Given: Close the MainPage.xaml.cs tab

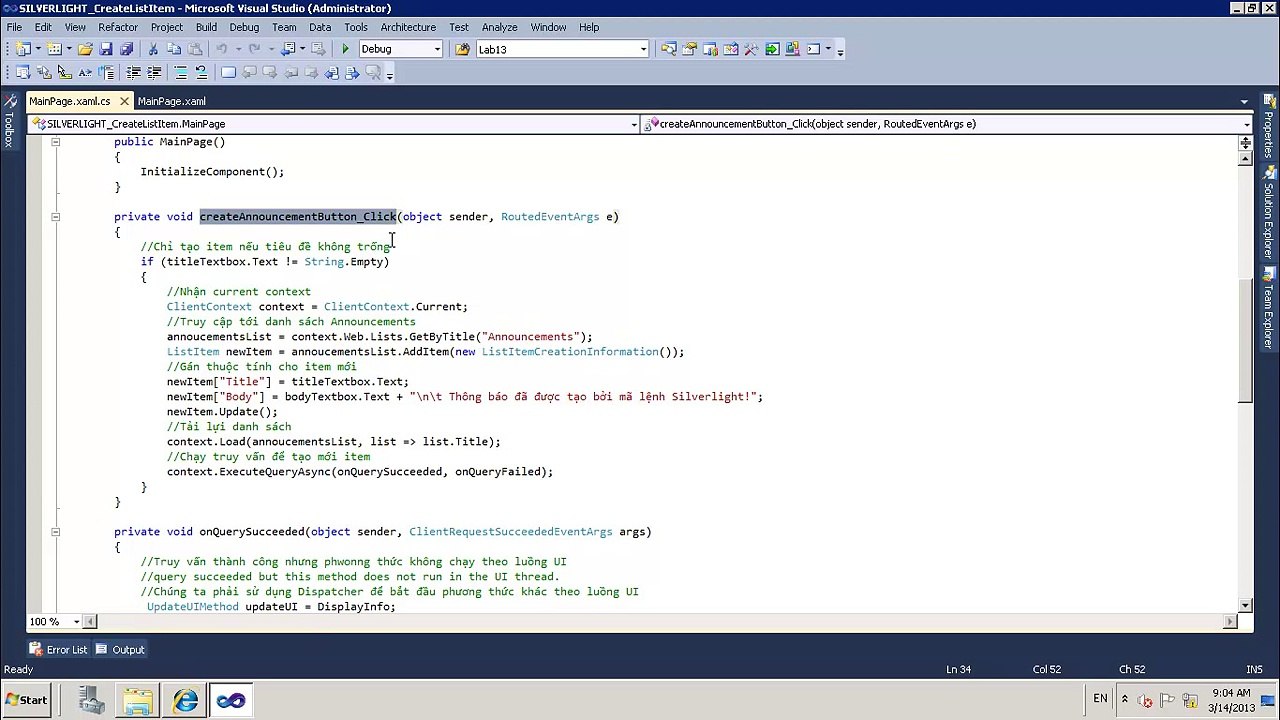Looking at the screenshot, I should point(124,101).
